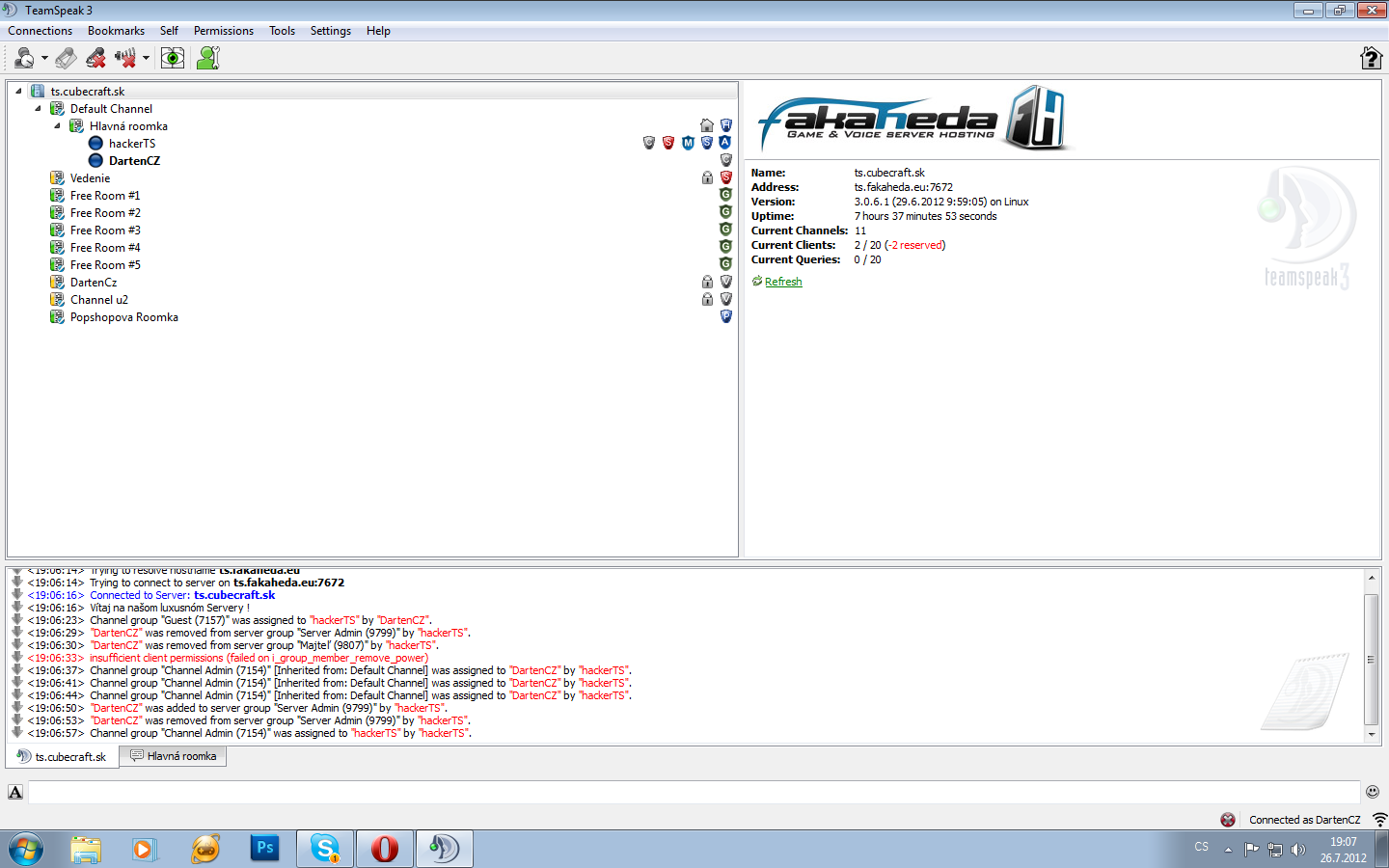Toggle mute speakers

(124, 59)
